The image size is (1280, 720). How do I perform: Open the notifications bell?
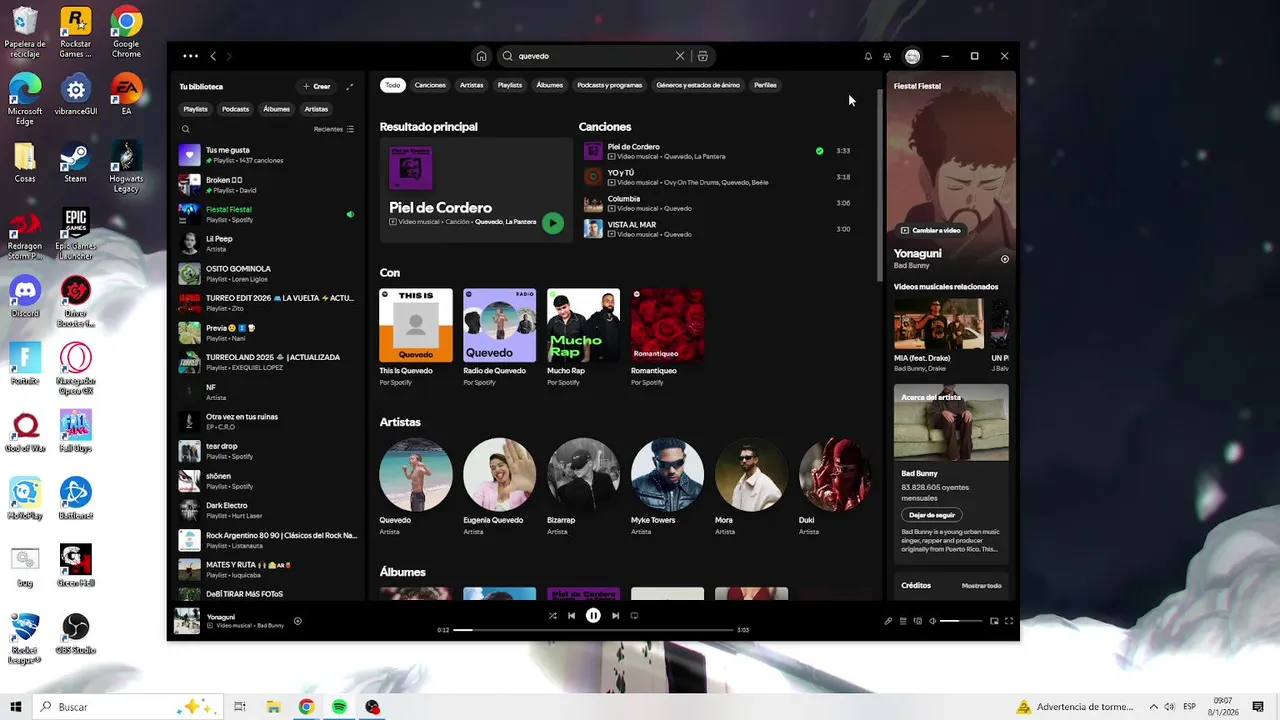tap(868, 56)
